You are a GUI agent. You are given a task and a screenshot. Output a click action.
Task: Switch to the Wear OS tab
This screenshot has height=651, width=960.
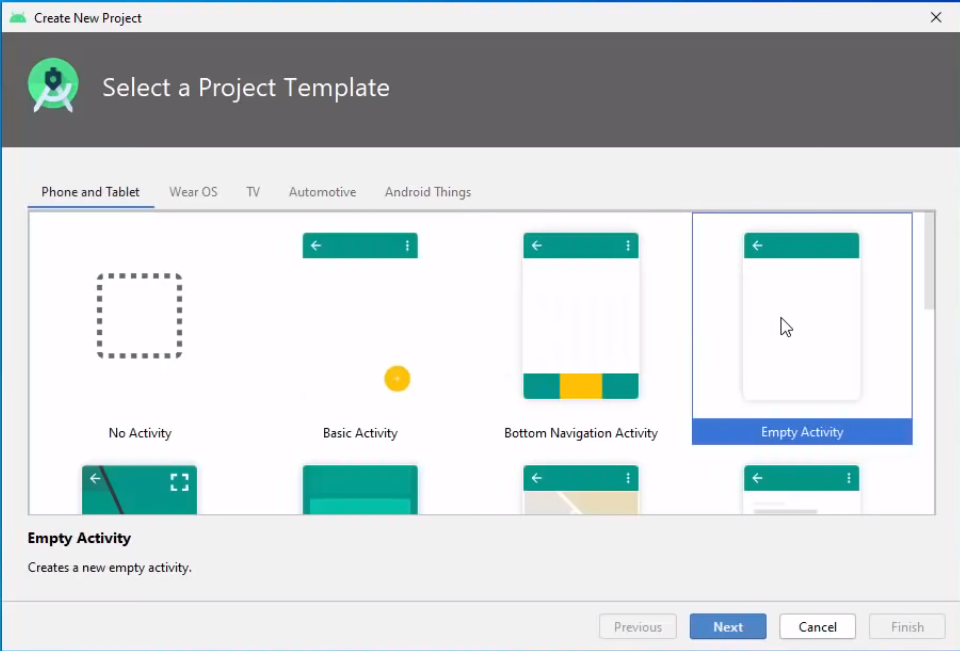coord(193,192)
